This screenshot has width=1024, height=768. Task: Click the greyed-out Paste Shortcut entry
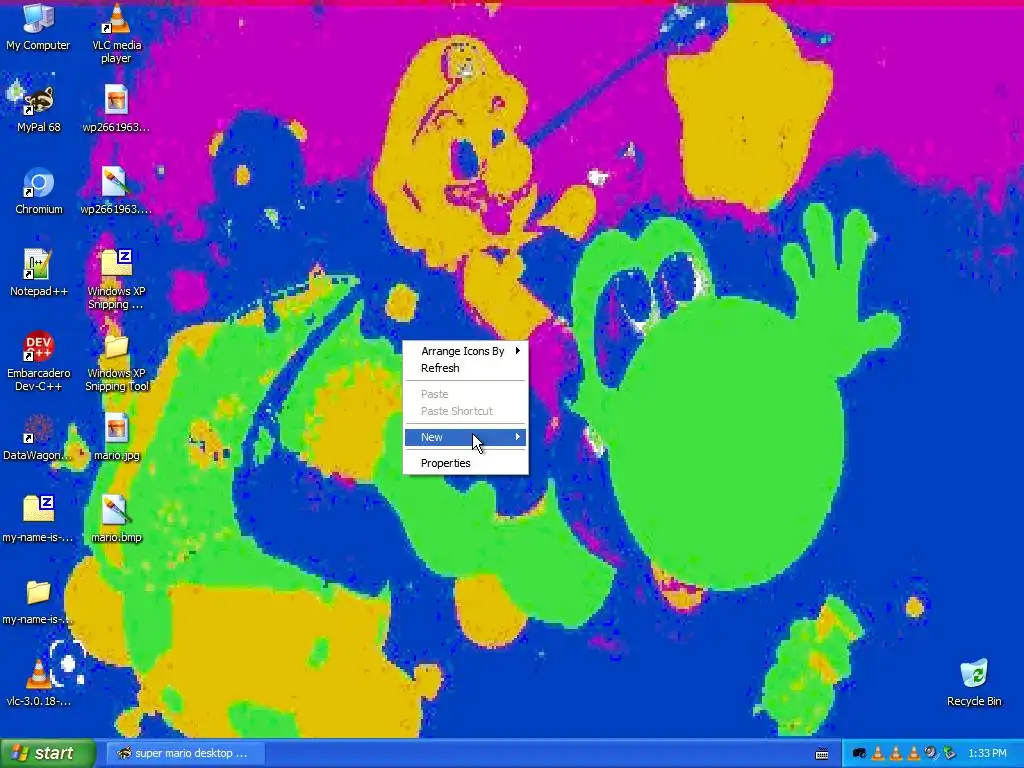465,411
